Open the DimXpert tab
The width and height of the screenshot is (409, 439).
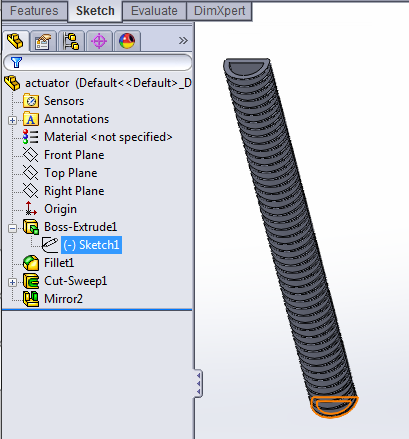click(x=219, y=11)
